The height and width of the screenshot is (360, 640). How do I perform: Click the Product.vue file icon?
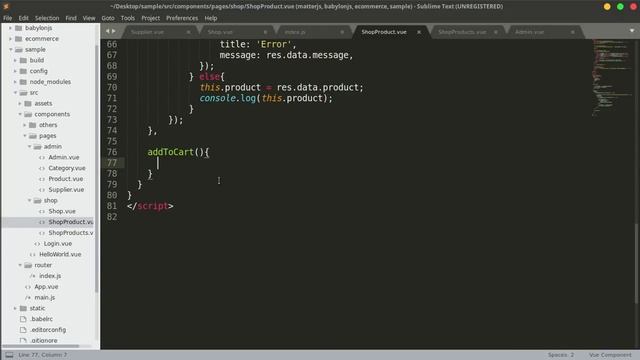click(42, 179)
